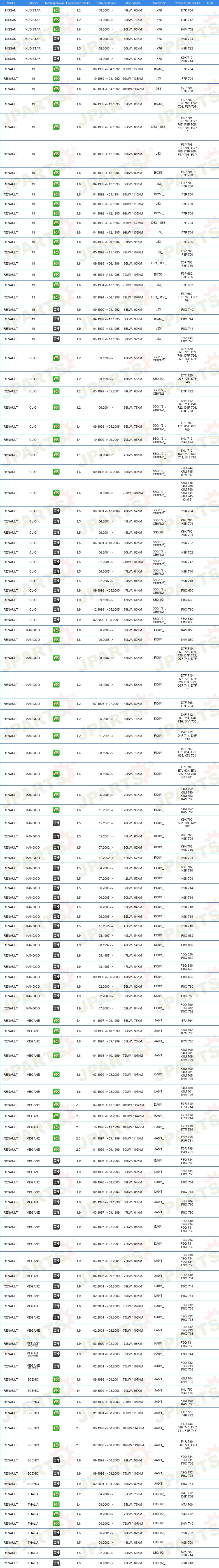
Task: Click the Pojemność silnika column header
Action: pyautogui.click(x=79, y=3)
